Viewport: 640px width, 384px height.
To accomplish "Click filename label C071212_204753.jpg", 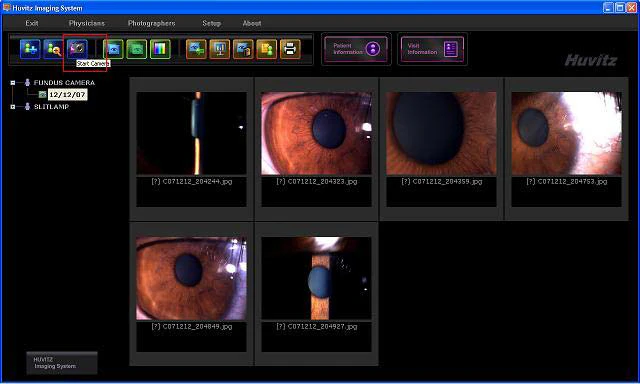I will [567, 182].
